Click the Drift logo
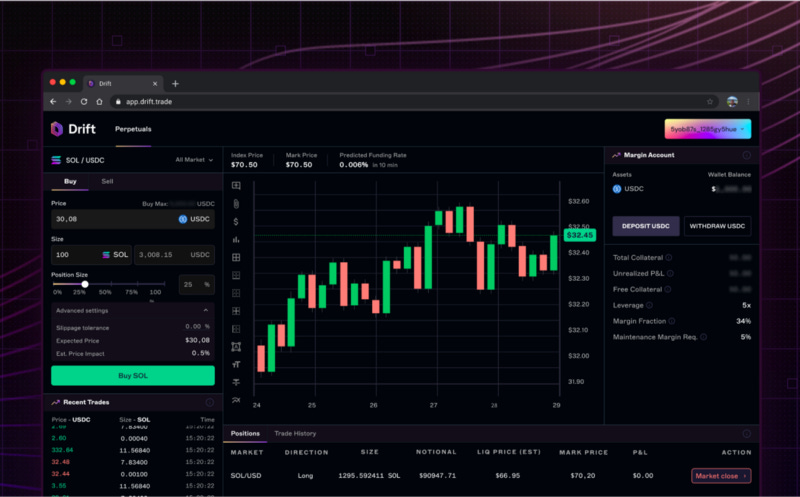800x497 pixels. 73,129
